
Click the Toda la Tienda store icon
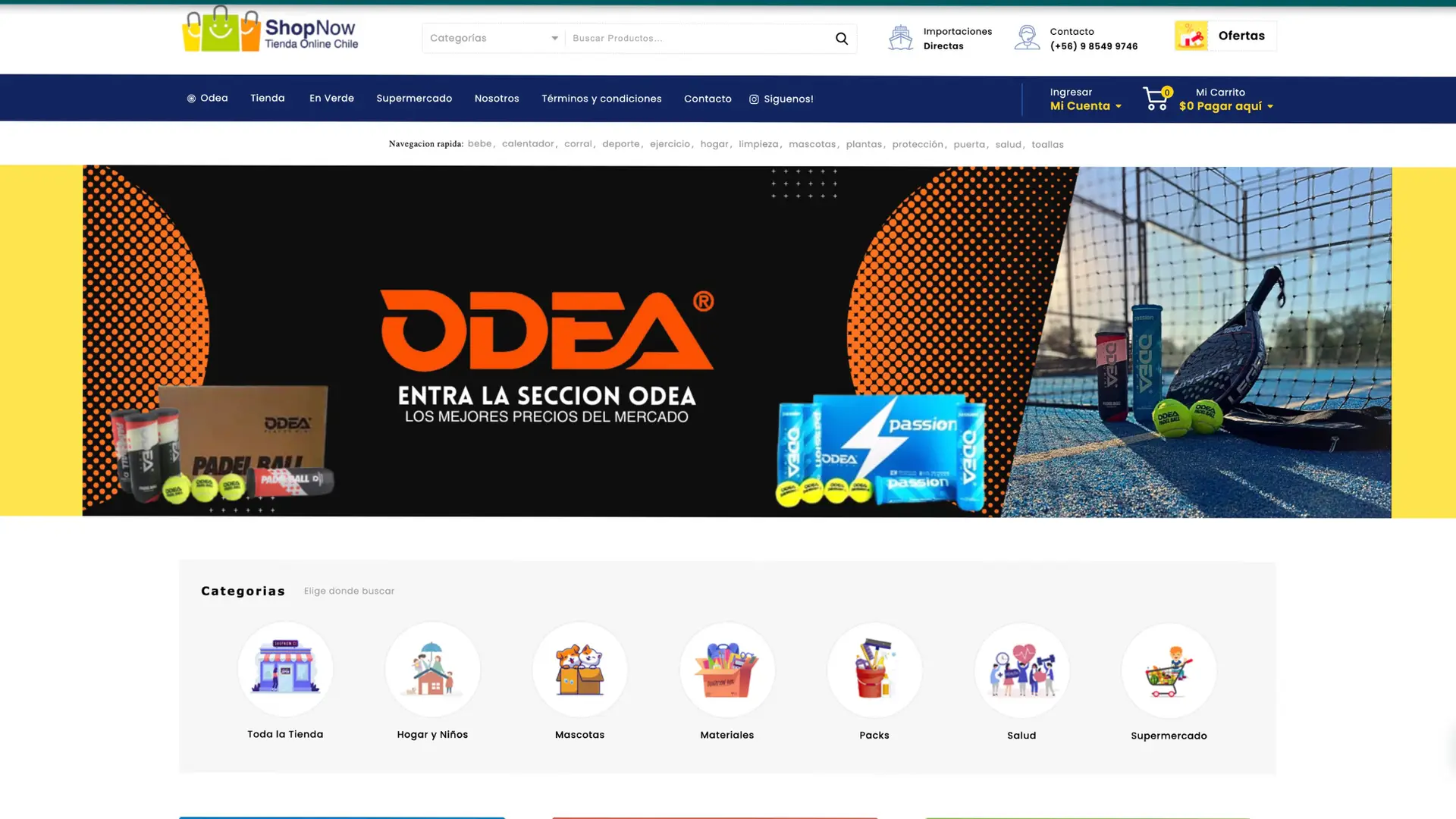coord(285,669)
